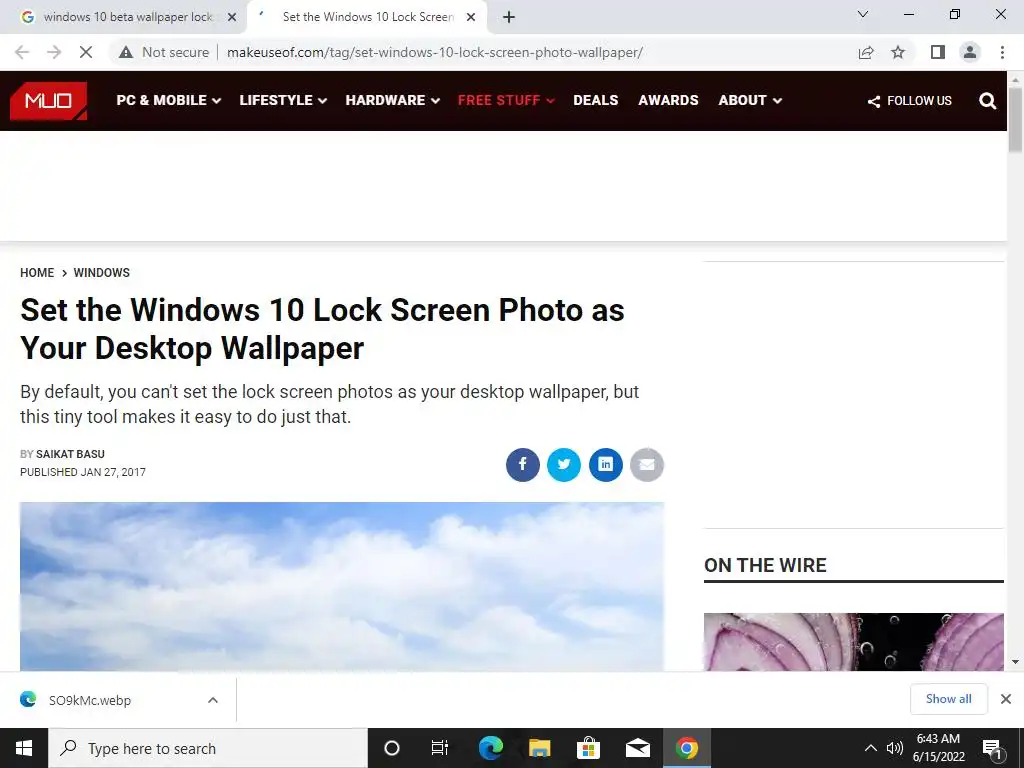
Task: Open Microsoft Store from taskbar
Action: click(x=588, y=748)
